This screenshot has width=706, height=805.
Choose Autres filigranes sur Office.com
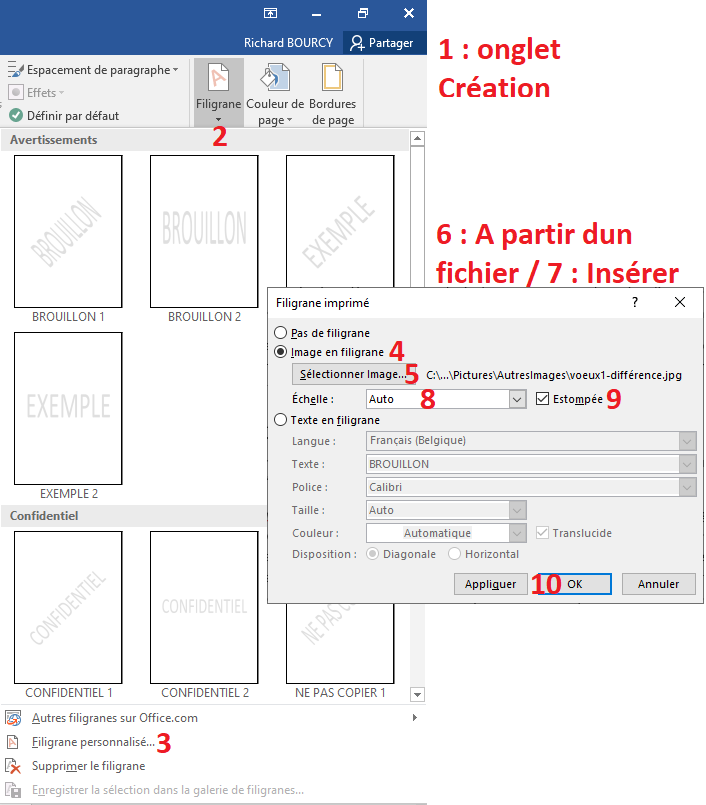(115, 718)
